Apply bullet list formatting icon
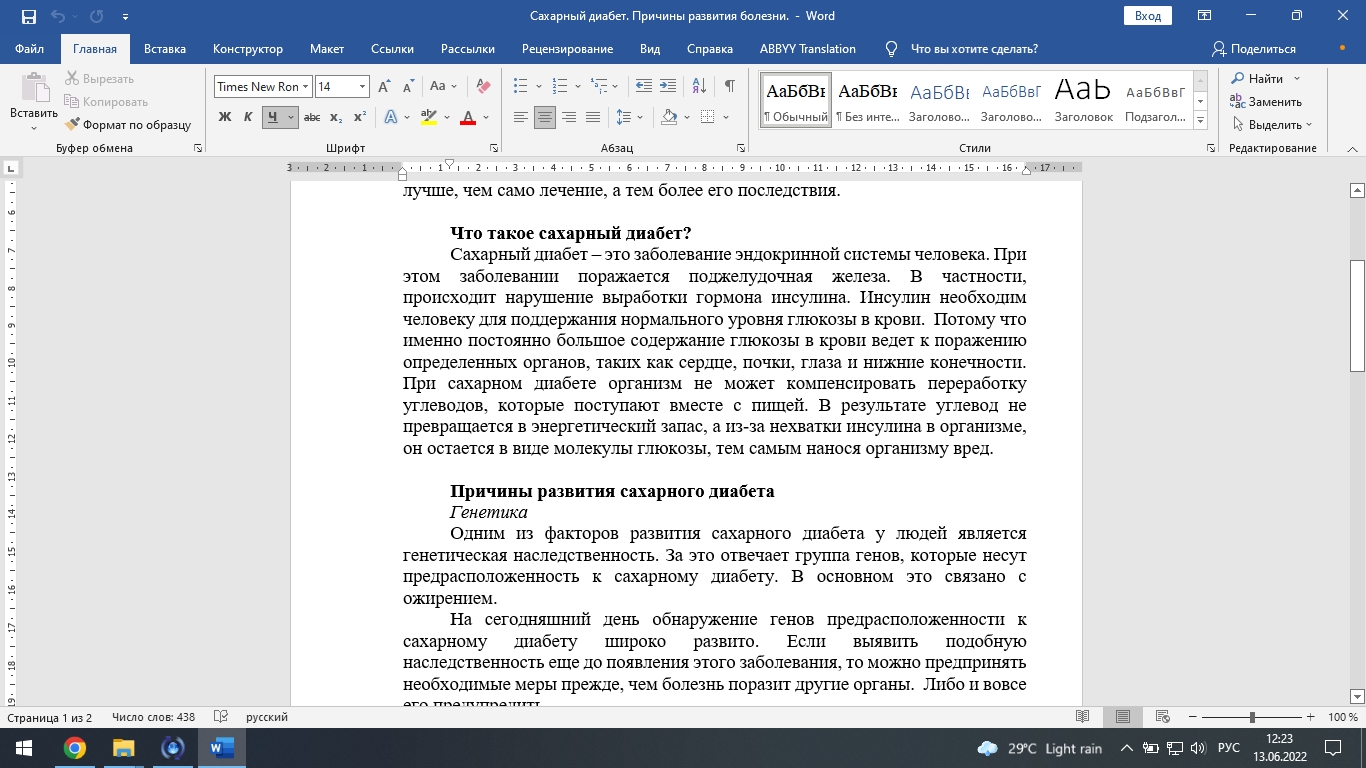This screenshot has width=1366, height=768. [x=521, y=86]
